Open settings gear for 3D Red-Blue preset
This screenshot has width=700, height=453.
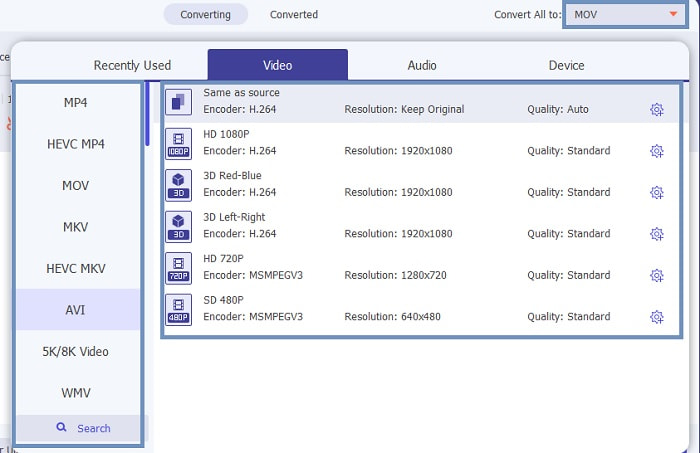click(x=656, y=192)
